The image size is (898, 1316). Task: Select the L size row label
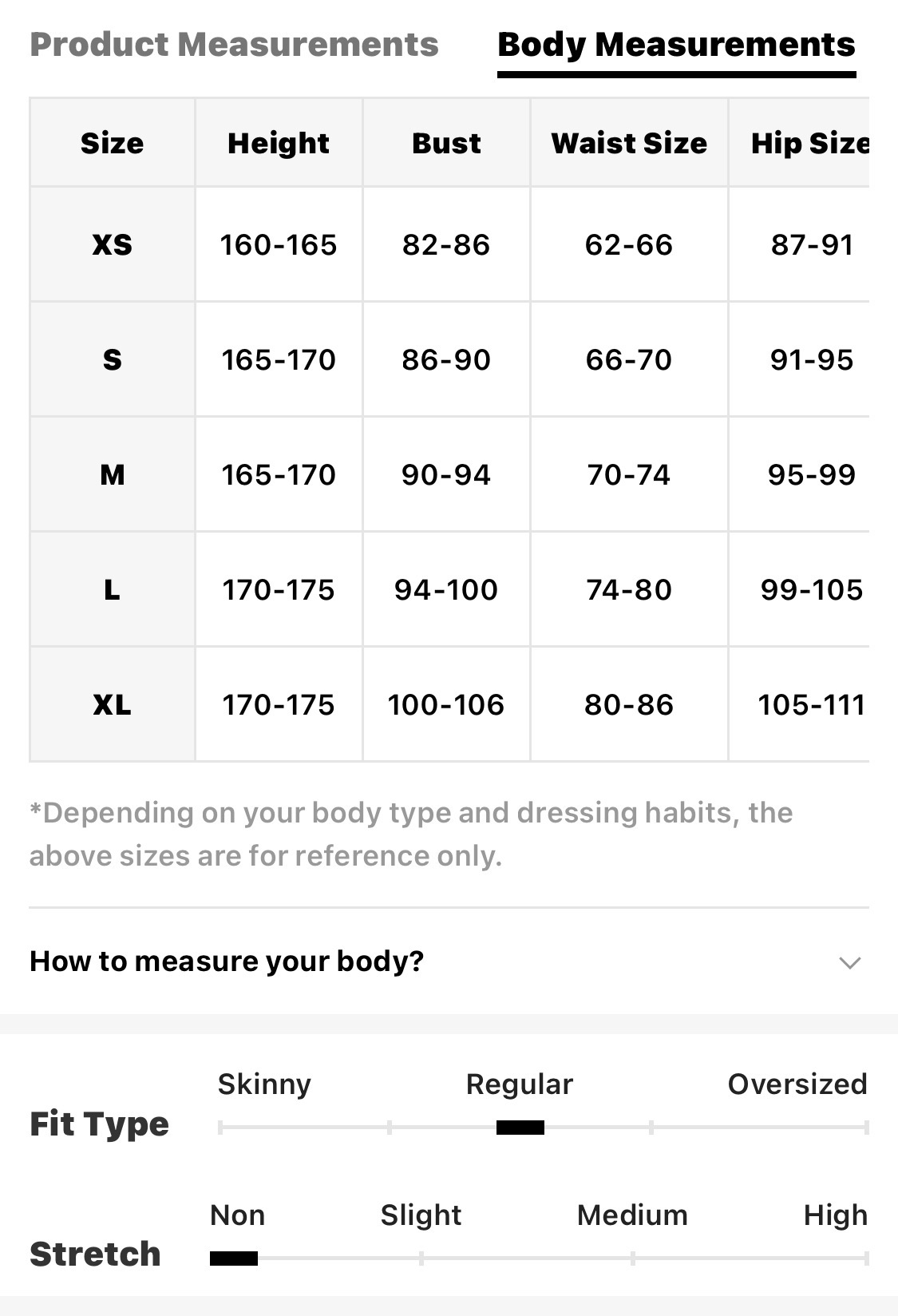pos(113,589)
